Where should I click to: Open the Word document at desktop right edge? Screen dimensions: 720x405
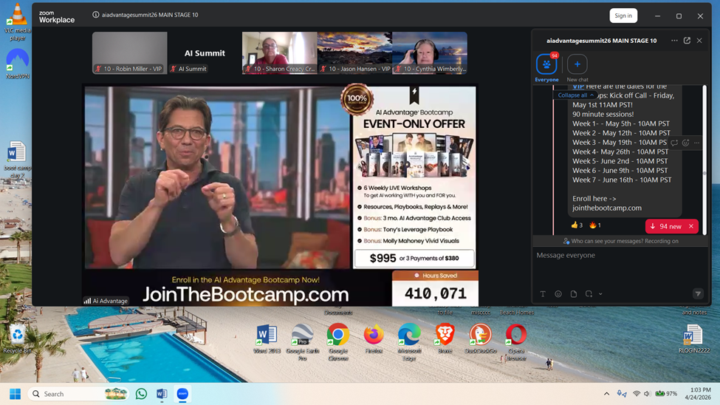[x=694, y=339]
